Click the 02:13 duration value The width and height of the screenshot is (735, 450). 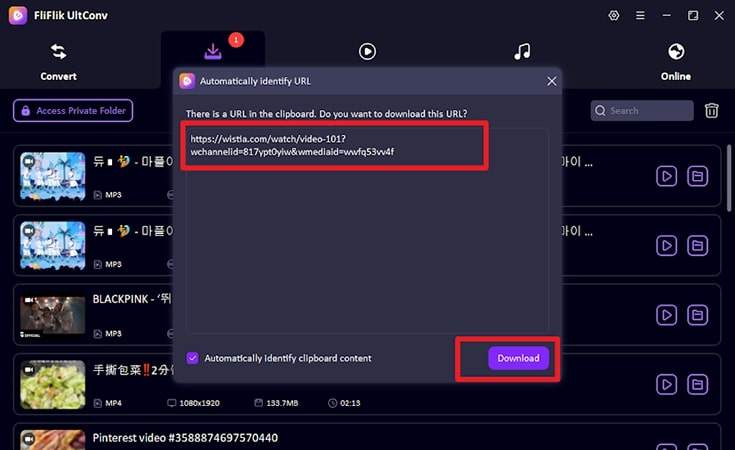click(350, 403)
